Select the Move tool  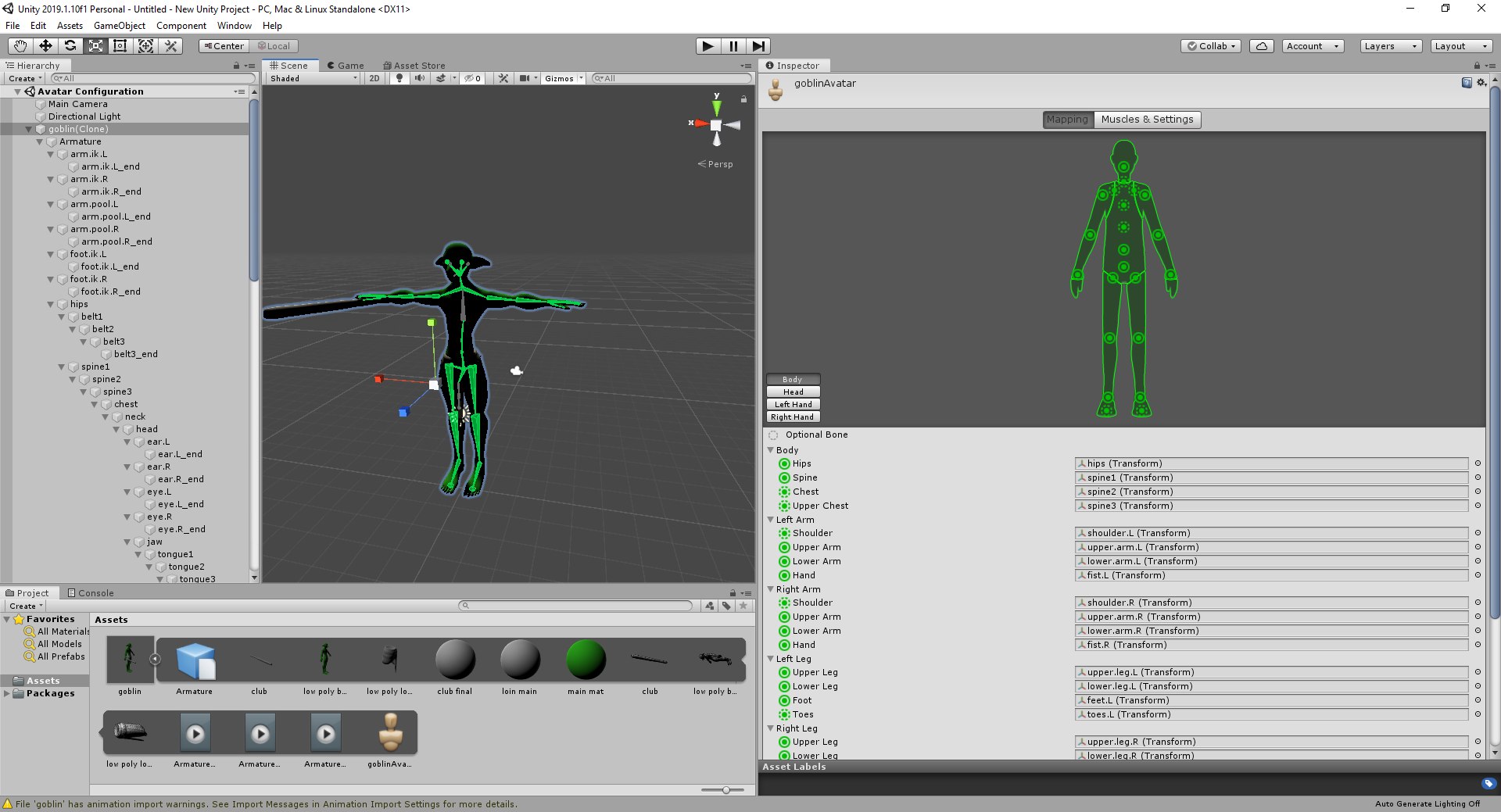pos(45,46)
